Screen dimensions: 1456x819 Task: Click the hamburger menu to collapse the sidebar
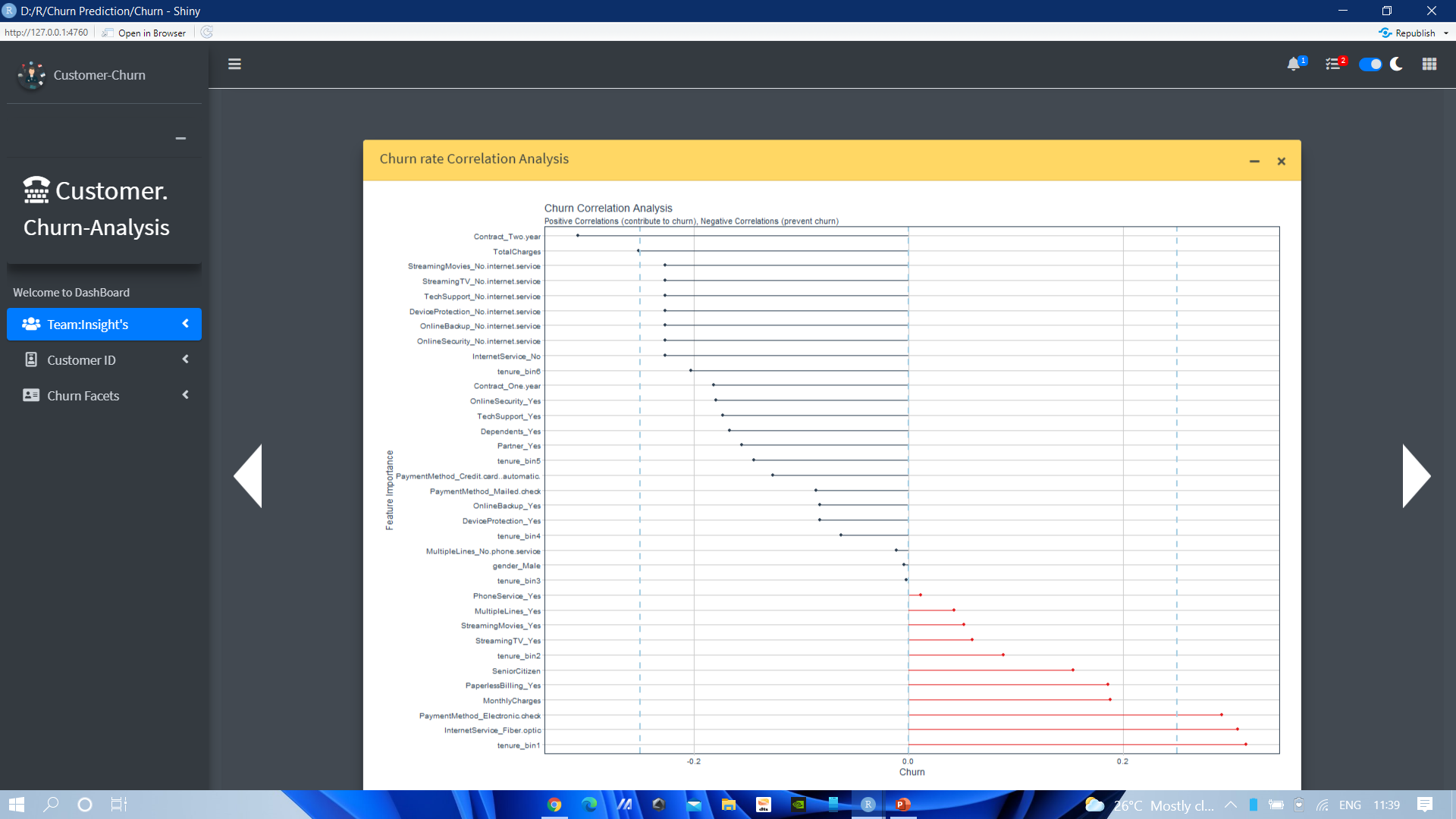234,64
